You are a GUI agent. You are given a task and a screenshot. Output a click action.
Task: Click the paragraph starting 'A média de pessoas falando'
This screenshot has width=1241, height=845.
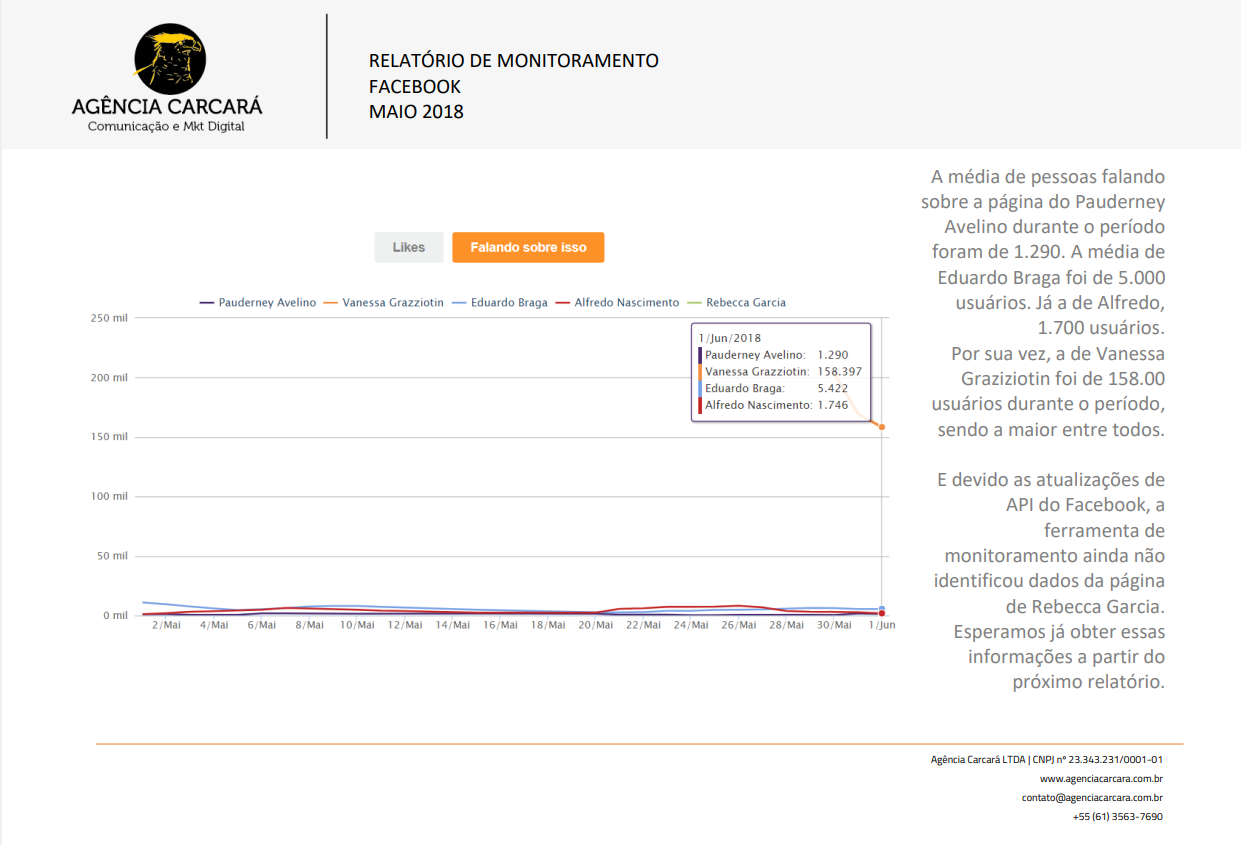(x=1043, y=303)
